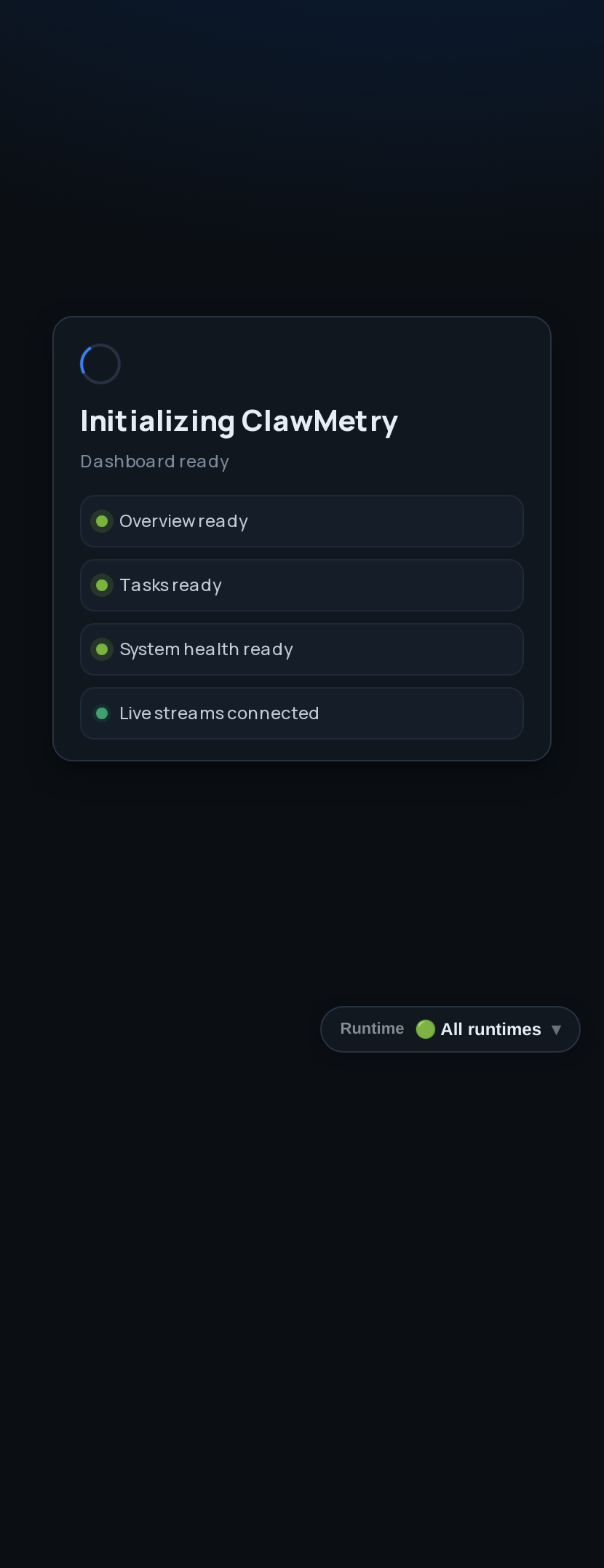This screenshot has width=604, height=1568.
Task: Click the green dot beside System health ready
Action: 102,649
